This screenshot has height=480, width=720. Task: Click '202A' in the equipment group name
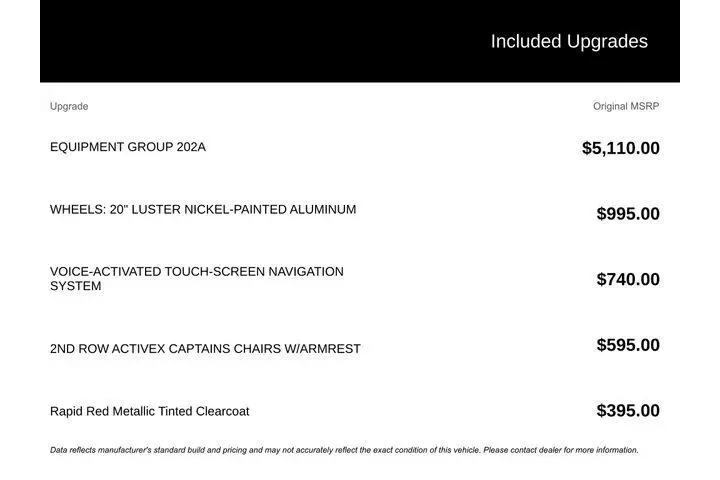(191, 147)
